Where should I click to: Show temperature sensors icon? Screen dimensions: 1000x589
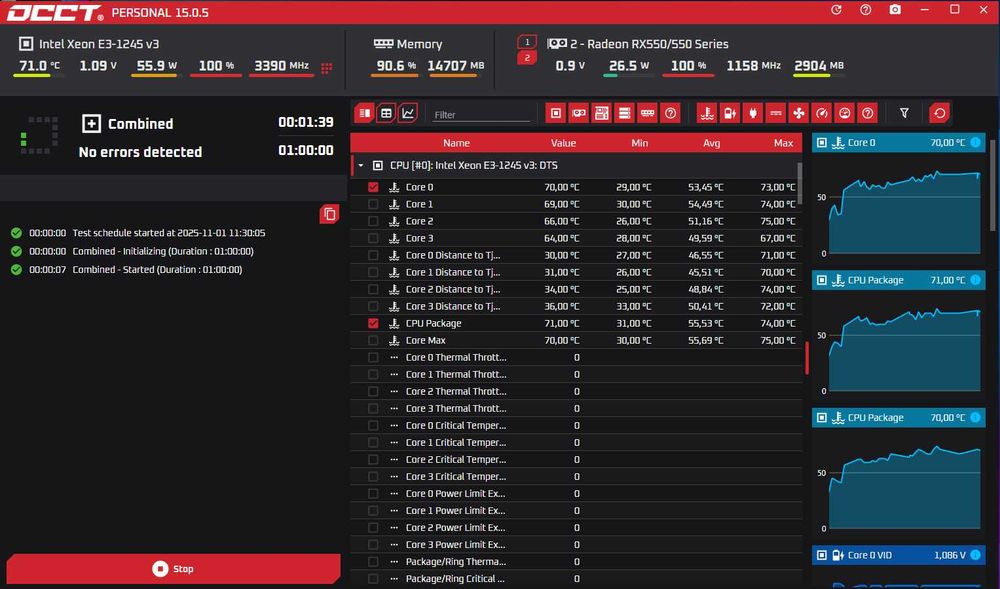tap(707, 113)
